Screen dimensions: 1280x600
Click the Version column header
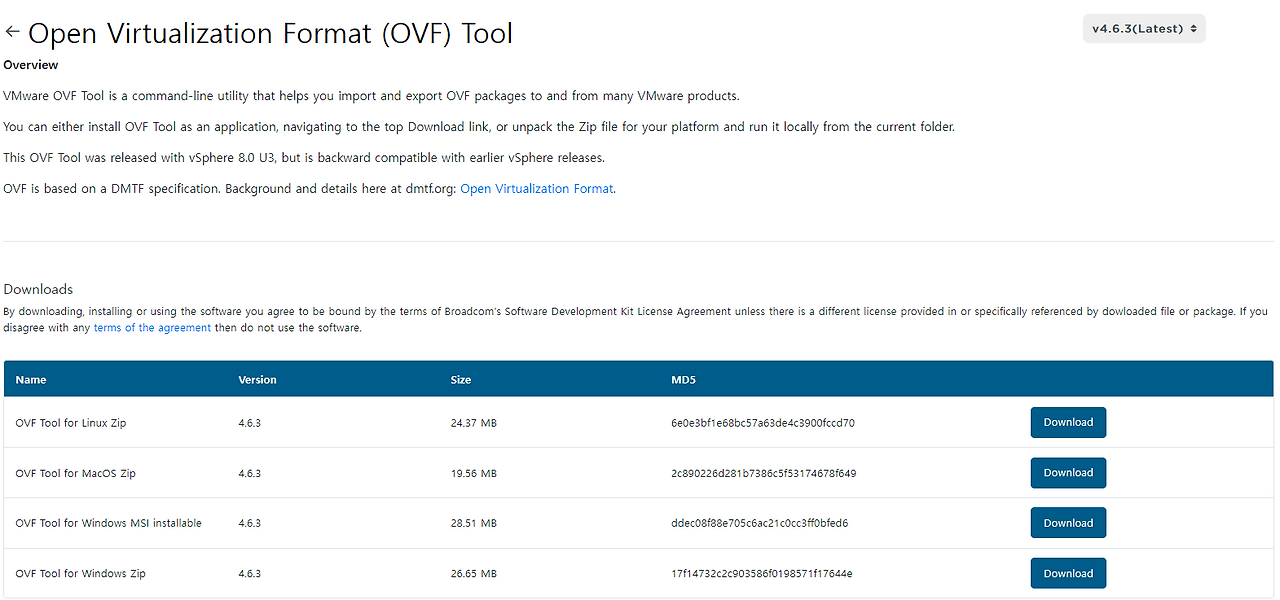coord(258,379)
